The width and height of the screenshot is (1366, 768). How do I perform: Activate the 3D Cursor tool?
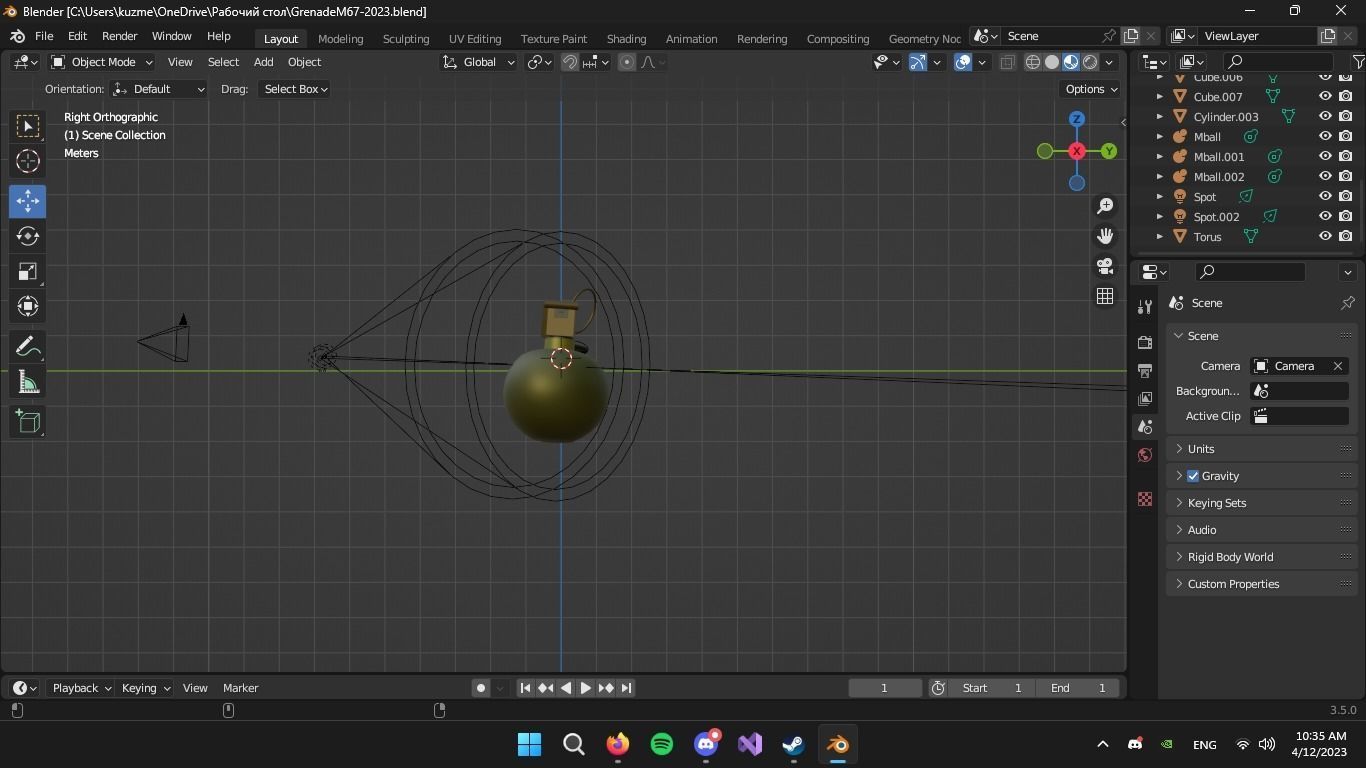click(28, 161)
